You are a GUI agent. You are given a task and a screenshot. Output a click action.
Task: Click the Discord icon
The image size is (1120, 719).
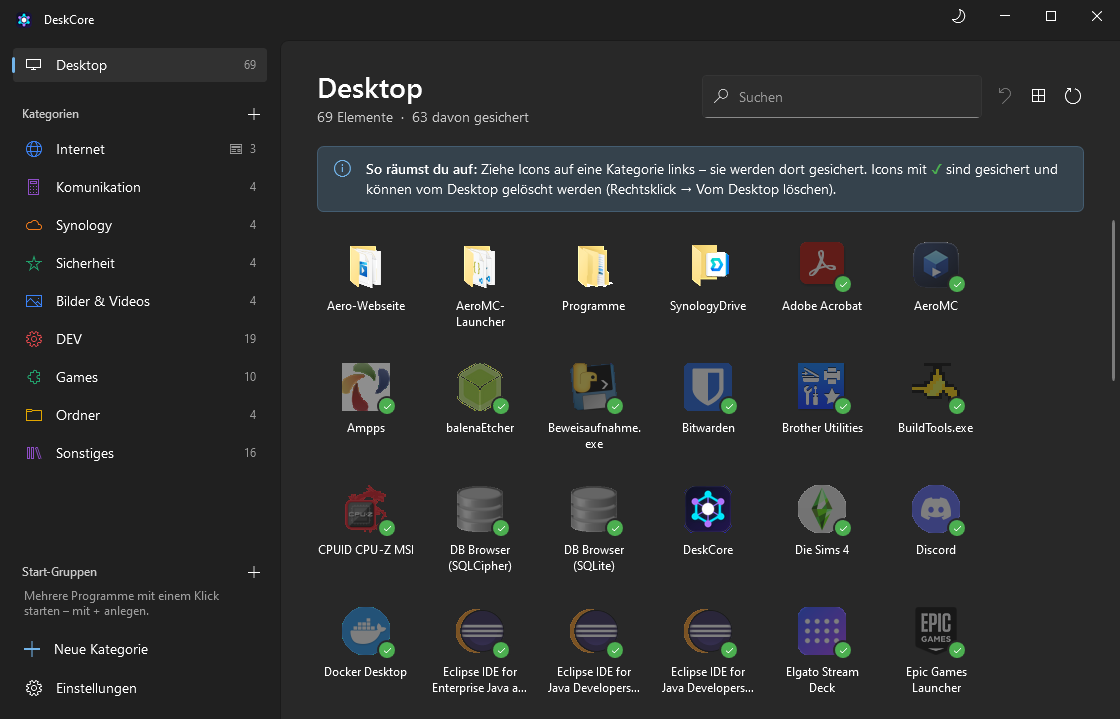[936, 510]
